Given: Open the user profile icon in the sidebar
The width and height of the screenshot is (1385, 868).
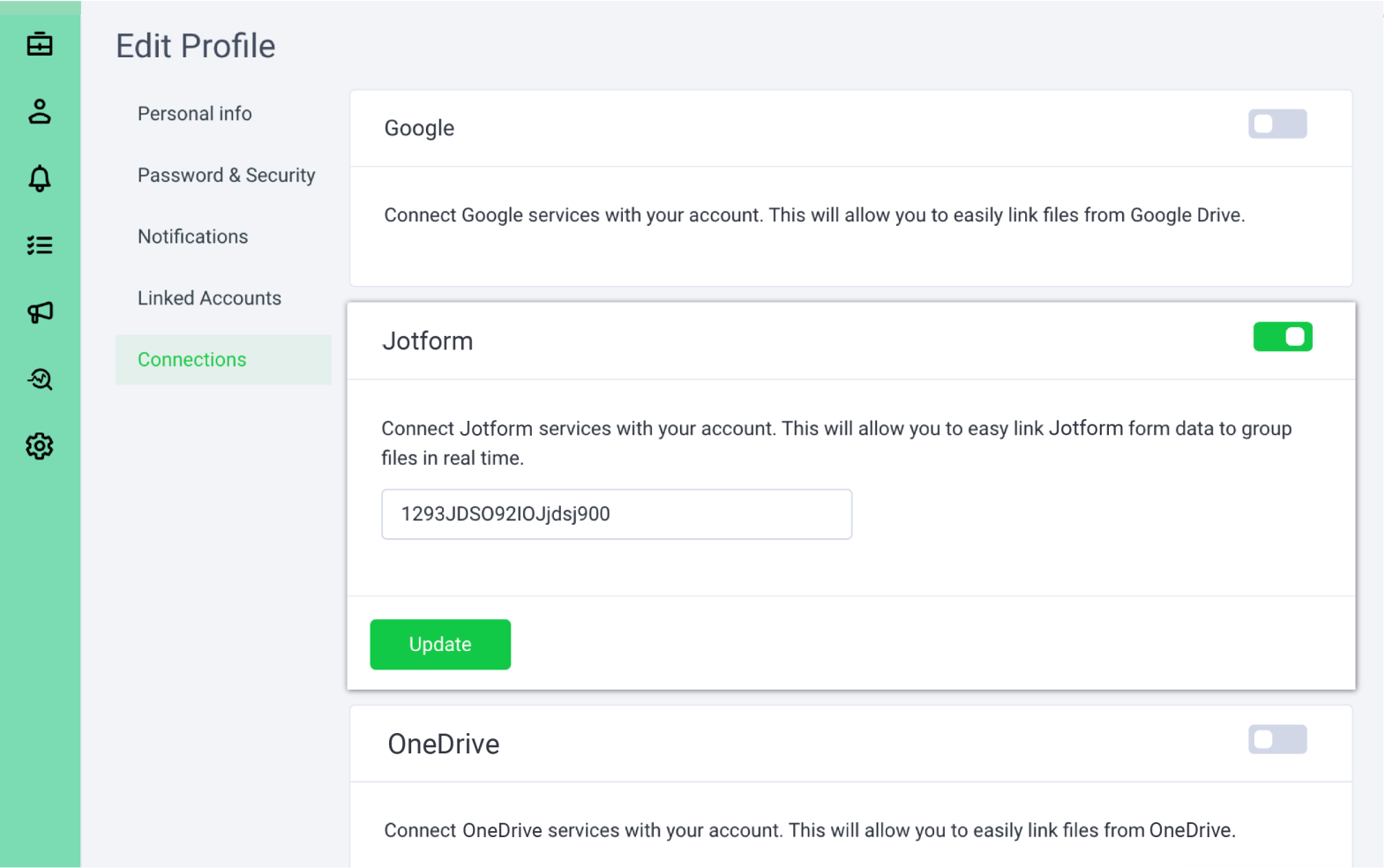Looking at the screenshot, I should click(40, 112).
